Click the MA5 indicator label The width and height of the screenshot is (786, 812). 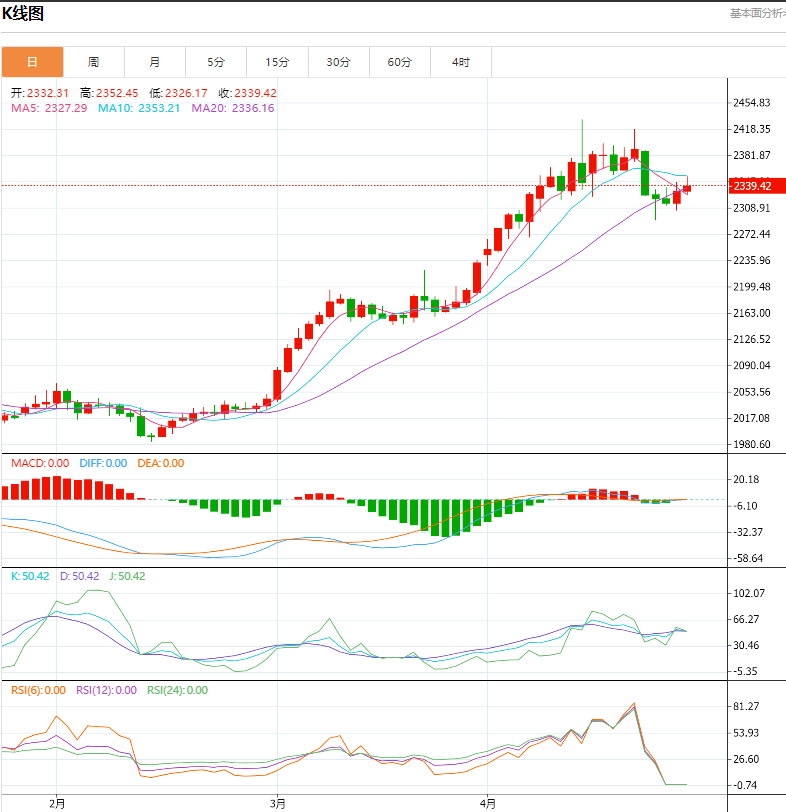click(x=49, y=108)
